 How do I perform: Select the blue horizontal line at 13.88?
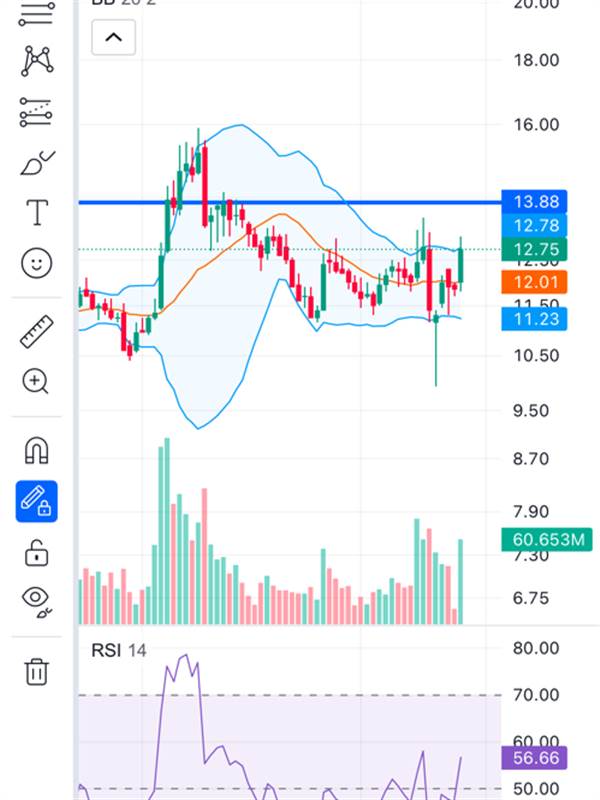coord(290,203)
